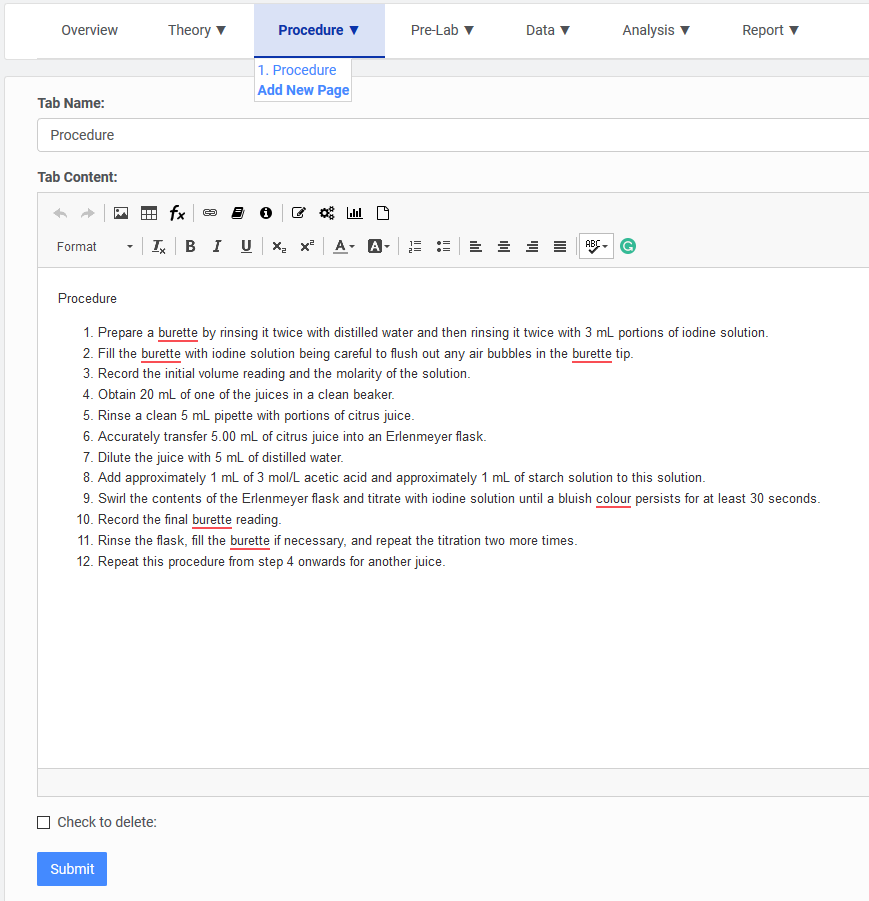Viewport: 869px width, 901px height.
Task: Toggle underline formatting
Action: tap(246, 247)
